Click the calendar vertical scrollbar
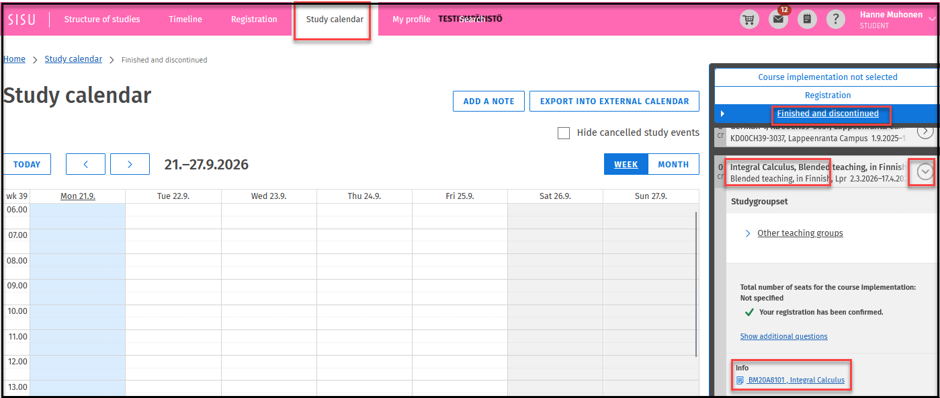Viewport: 940px width, 398px height. coord(696,285)
